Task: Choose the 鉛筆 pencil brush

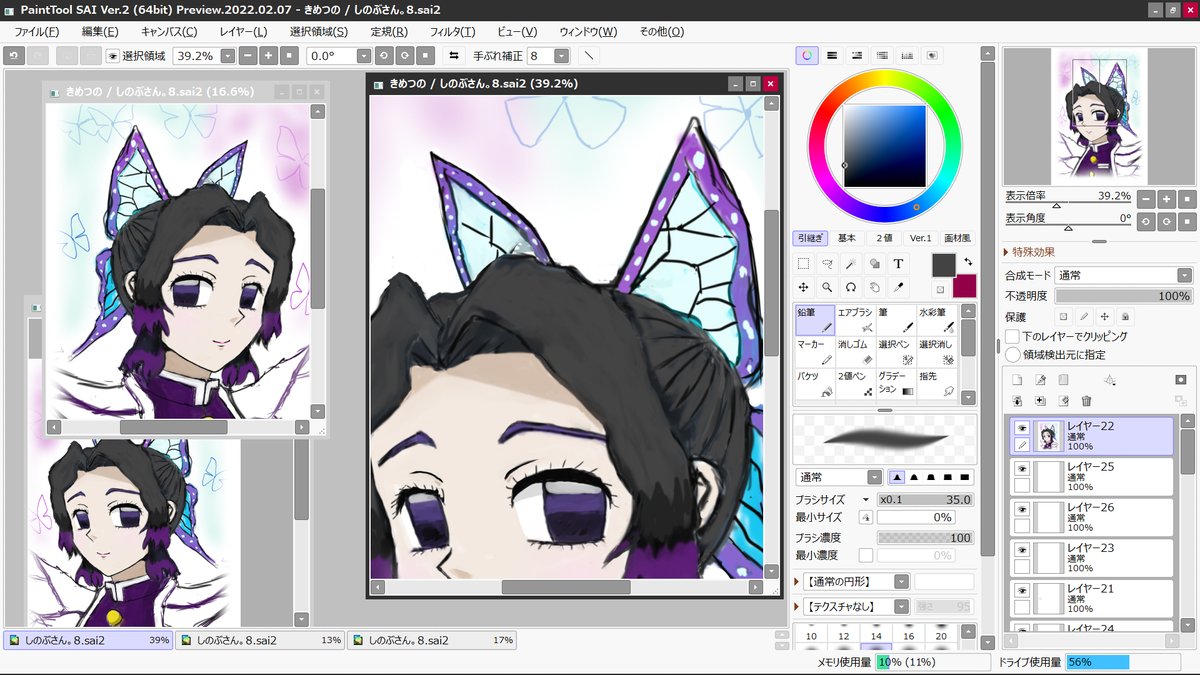Action: [814, 320]
